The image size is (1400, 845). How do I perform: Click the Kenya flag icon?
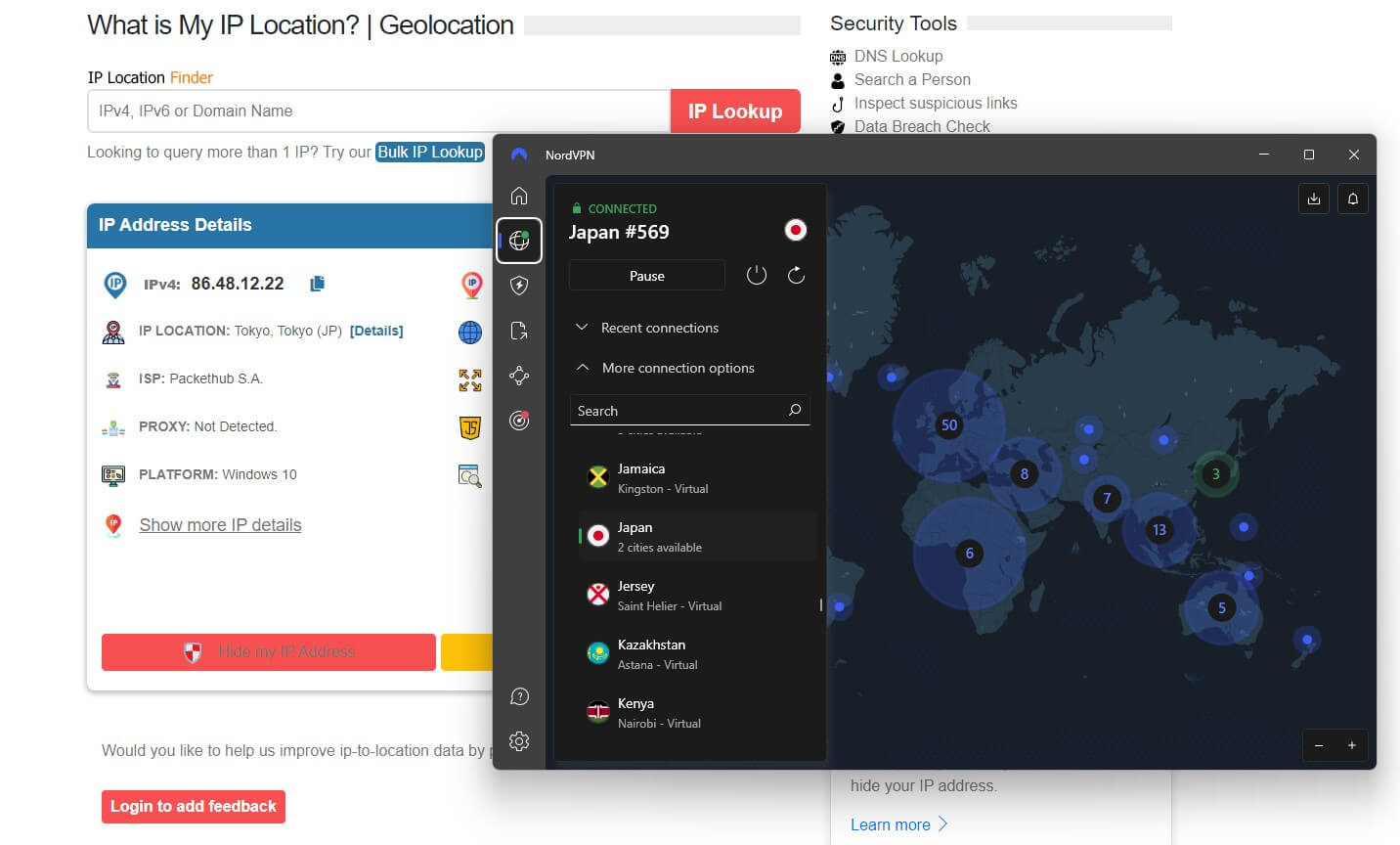pyautogui.click(x=598, y=712)
